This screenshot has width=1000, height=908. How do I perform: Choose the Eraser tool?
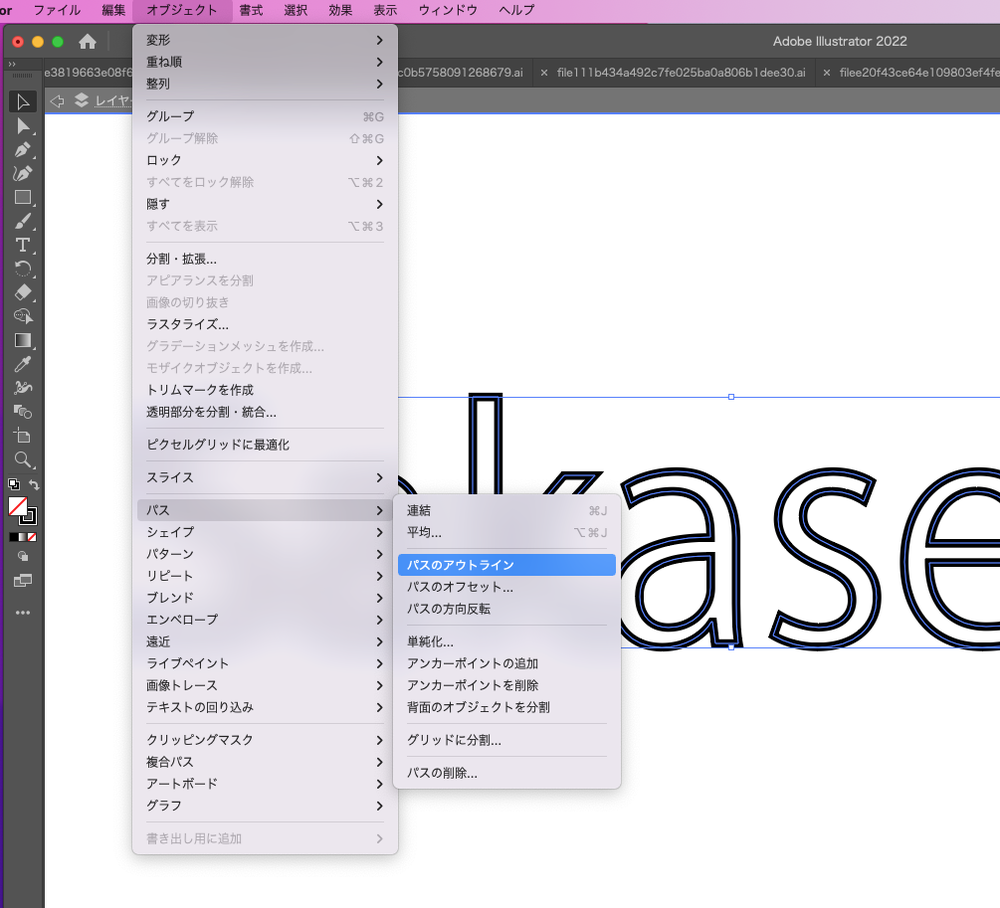[23, 293]
